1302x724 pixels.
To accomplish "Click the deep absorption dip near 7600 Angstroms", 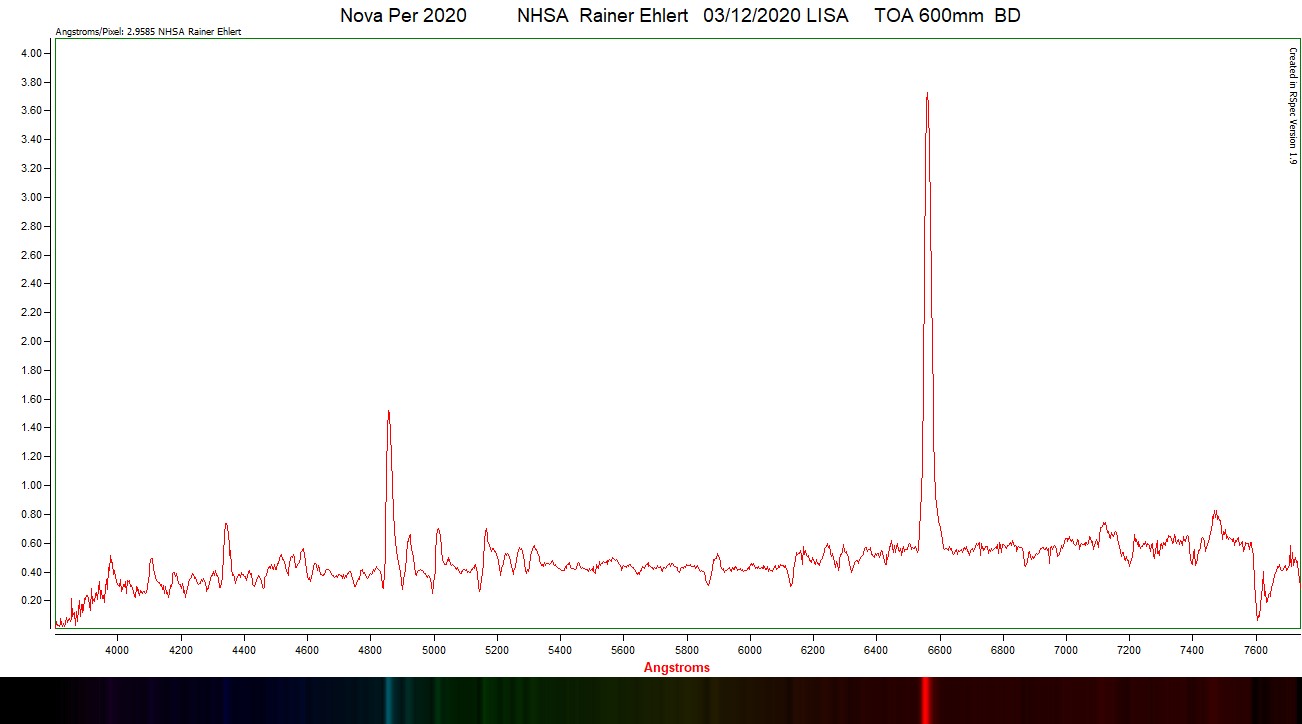I will coord(1258,617).
